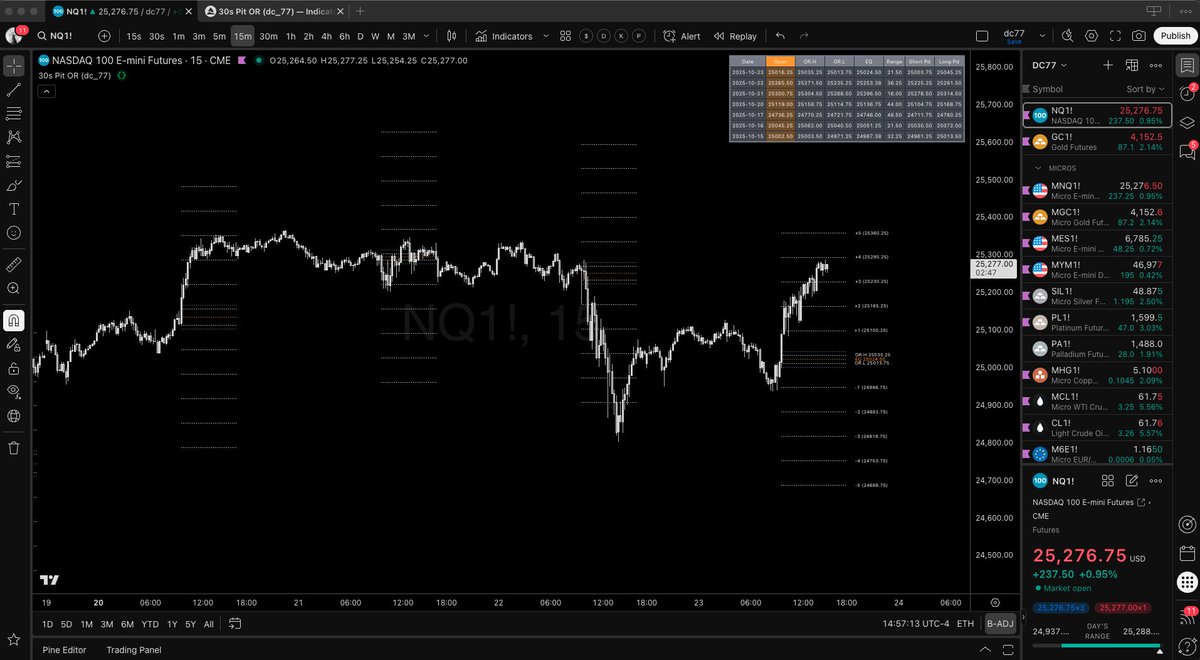Take a chart snapshot with the camera icon
Image resolution: width=1200 pixels, height=660 pixels.
point(1139,36)
